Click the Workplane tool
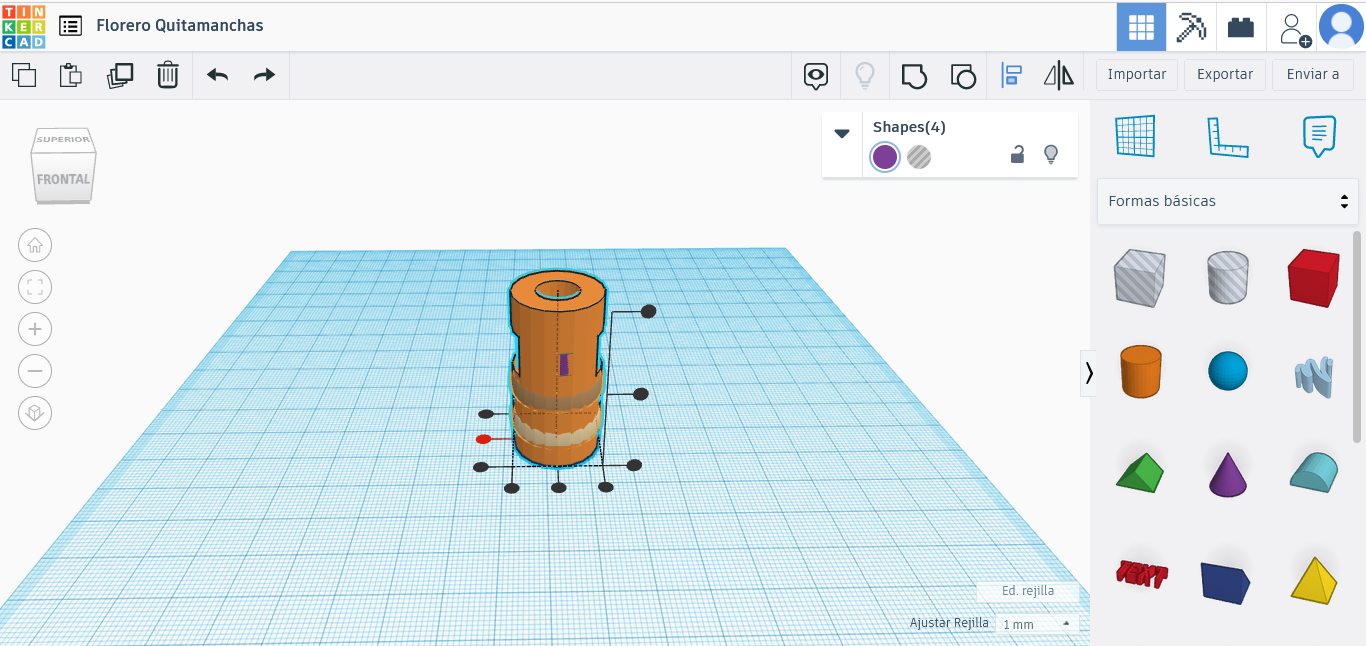Image resolution: width=1366 pixels, height=646 pixels. 1135,136
